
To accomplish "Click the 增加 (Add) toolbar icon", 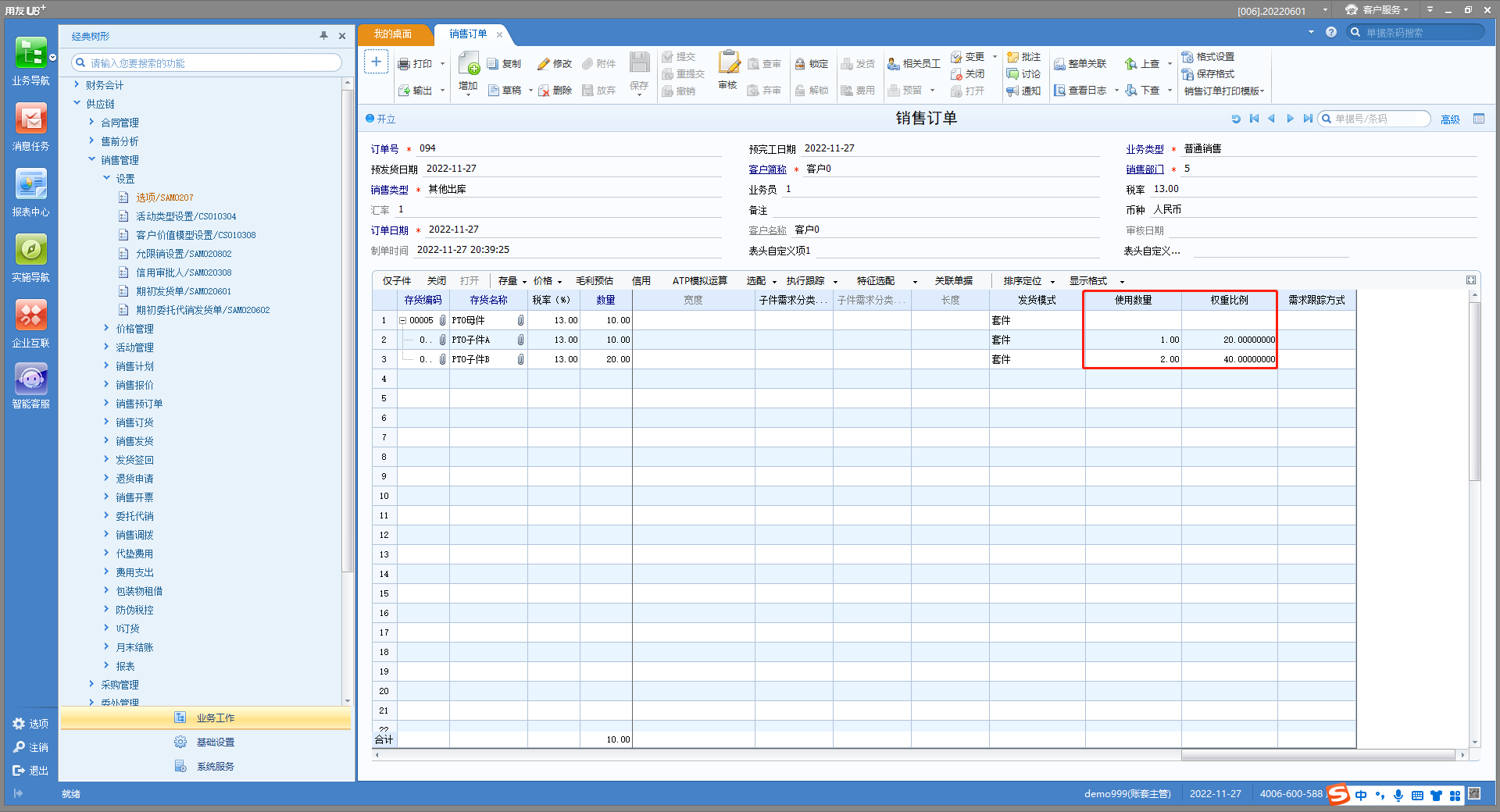I will (x=469, y=64).
